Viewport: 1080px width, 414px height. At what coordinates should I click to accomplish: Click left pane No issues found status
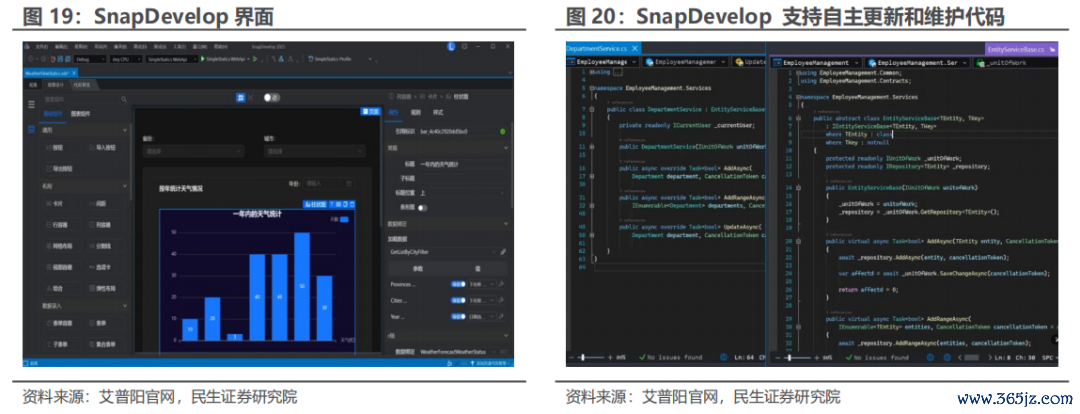(670, 358)
